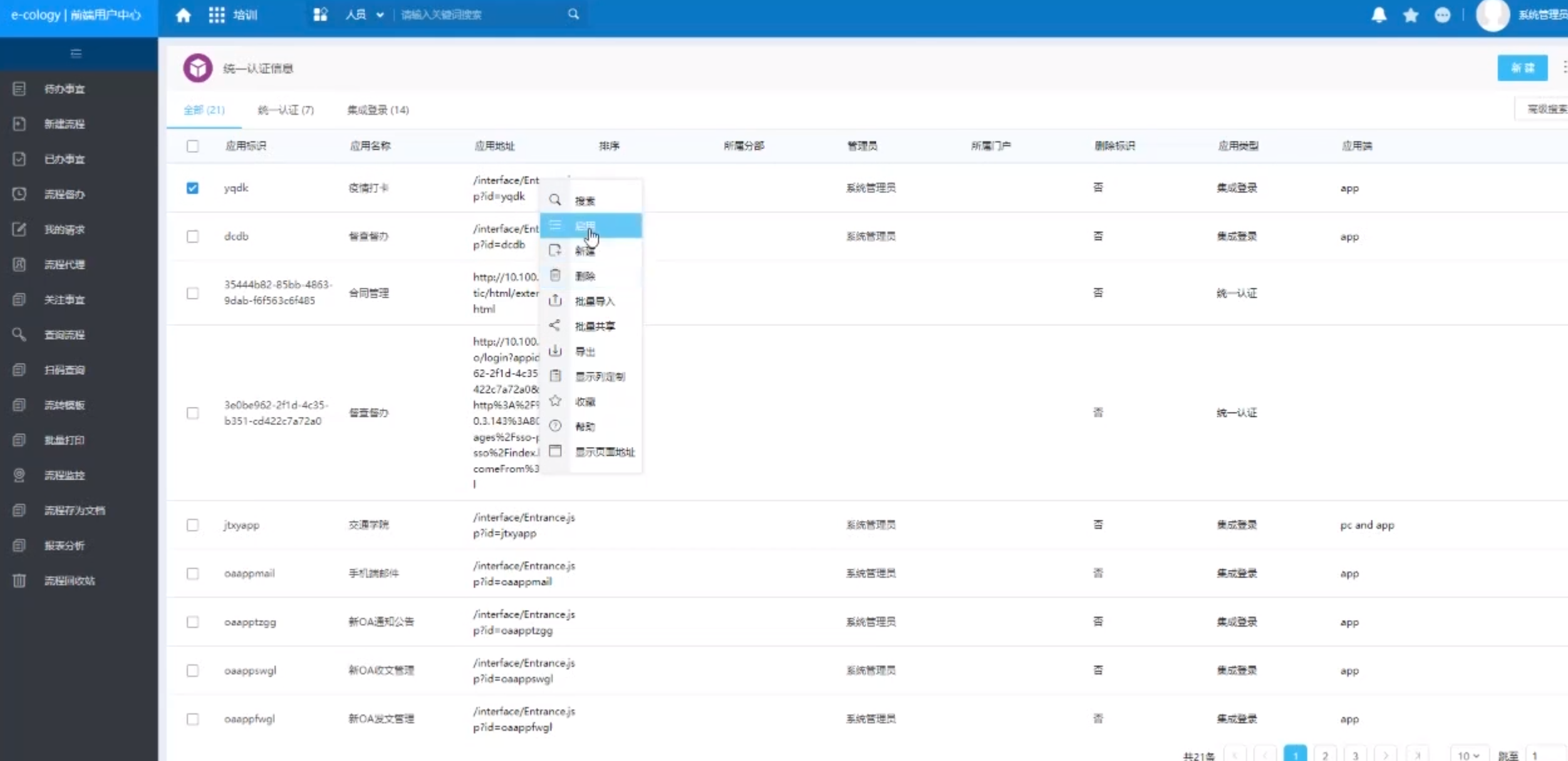The height and width of the screenshot is (761, 1568).
Task: Switch to 统一认证 (7) tab
Action: [286, 110]
